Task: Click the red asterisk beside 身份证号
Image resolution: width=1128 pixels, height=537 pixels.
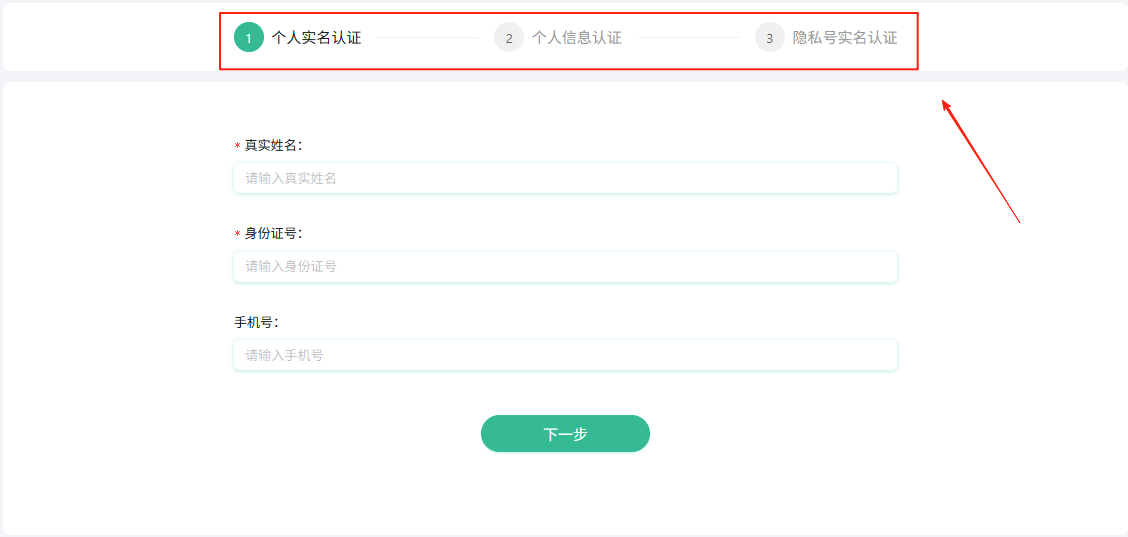Action: [x=238, y=234]
